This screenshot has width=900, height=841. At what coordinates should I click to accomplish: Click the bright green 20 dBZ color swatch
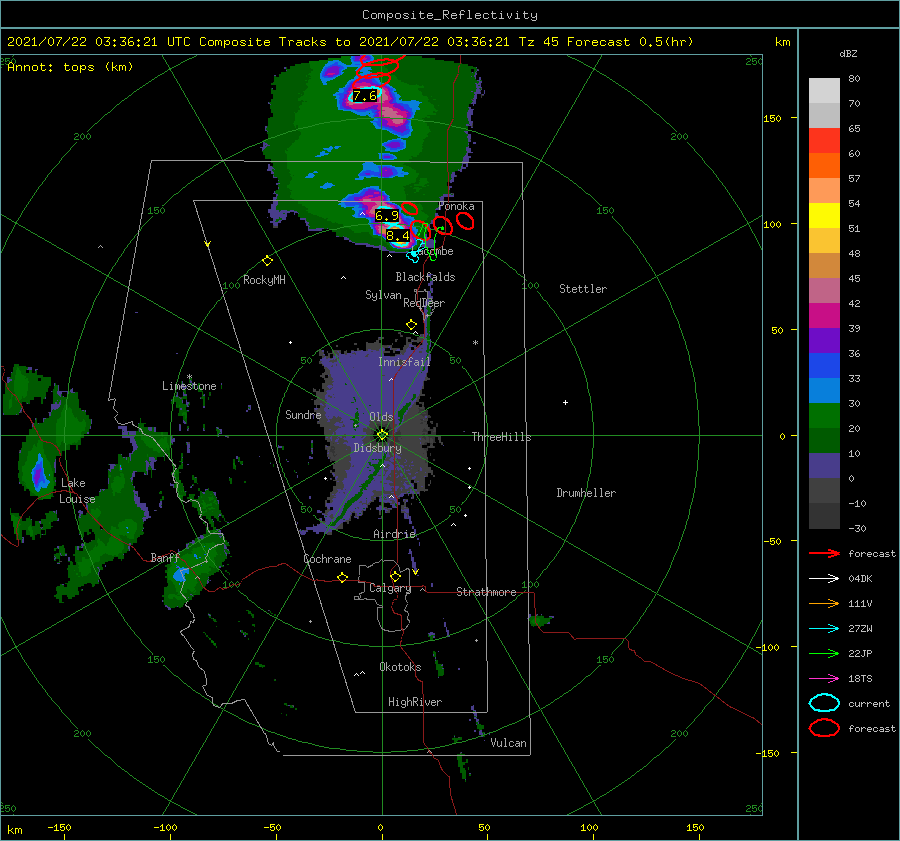tap(824, 416)
